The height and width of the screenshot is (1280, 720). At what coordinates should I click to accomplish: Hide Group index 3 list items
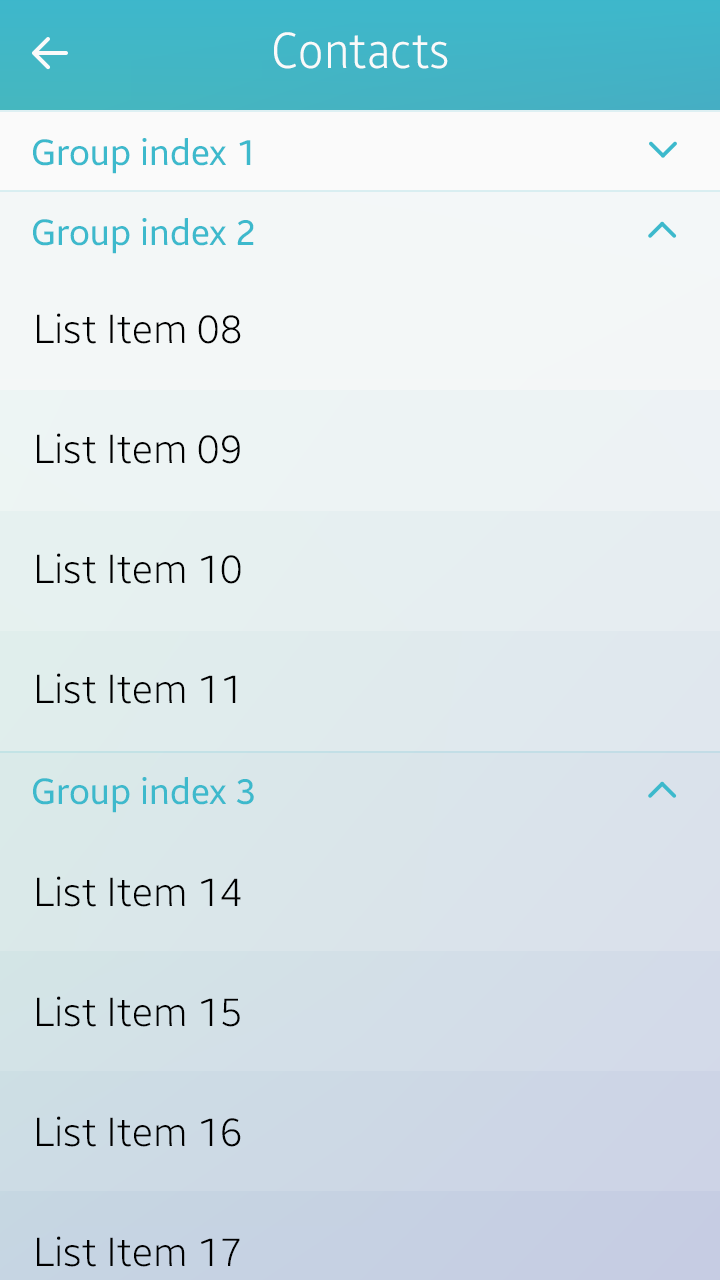[x=662, y=791]
